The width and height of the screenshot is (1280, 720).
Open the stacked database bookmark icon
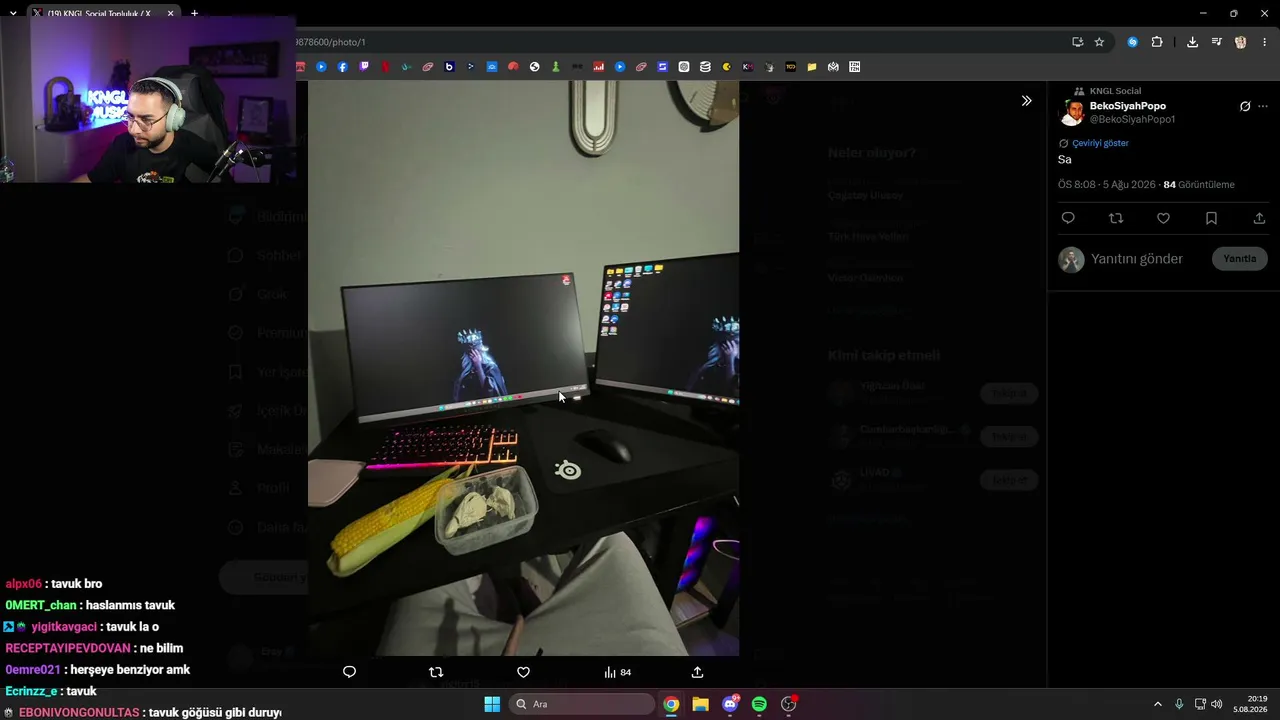tap(705, 67)
